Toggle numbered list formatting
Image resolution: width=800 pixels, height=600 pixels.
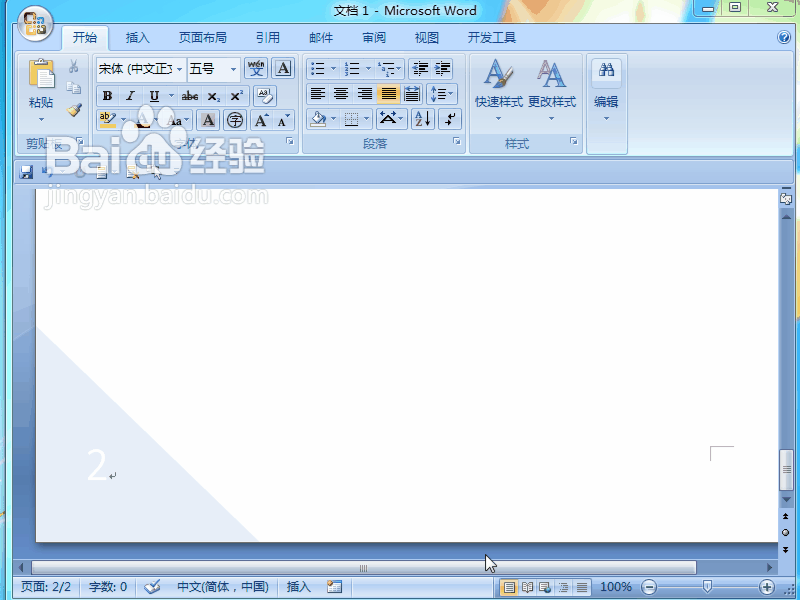pyautogui.click(x=352, y=67)
